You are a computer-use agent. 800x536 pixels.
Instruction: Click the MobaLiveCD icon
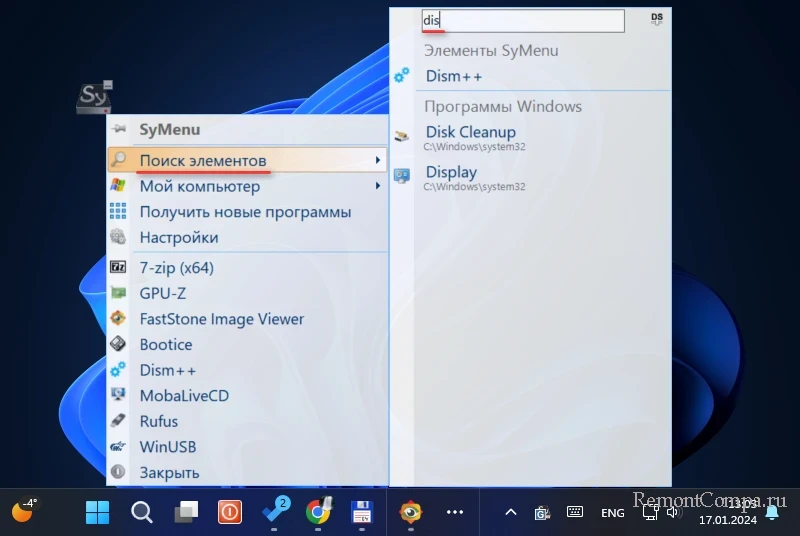[118, 395]
